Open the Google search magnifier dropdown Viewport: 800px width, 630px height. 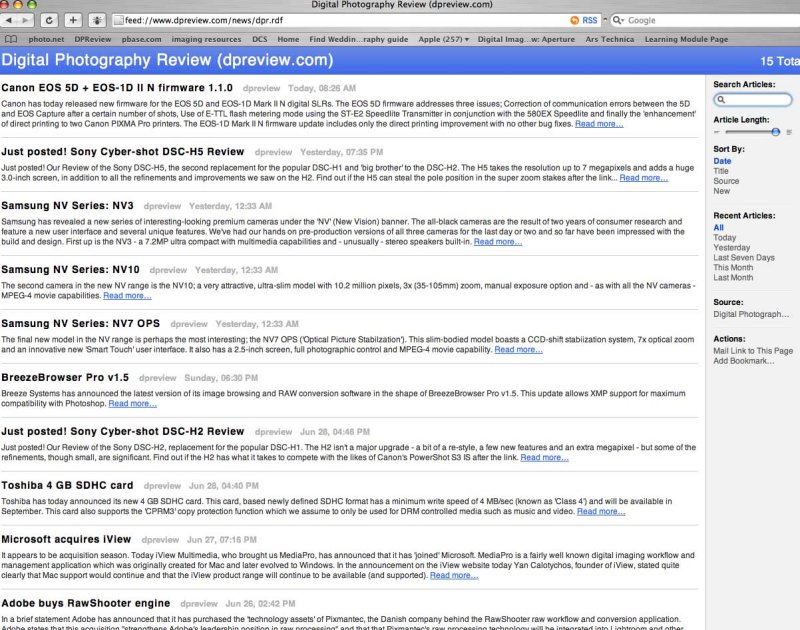(x=618, y=20)
